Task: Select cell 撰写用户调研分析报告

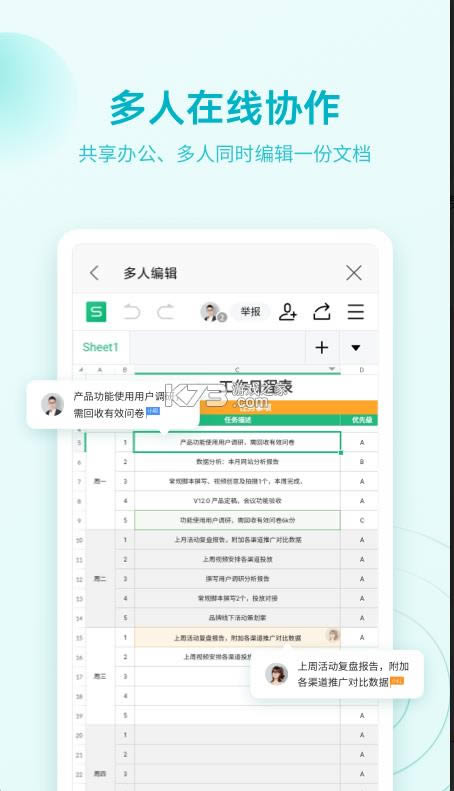Action: click(x=237, y=579)
